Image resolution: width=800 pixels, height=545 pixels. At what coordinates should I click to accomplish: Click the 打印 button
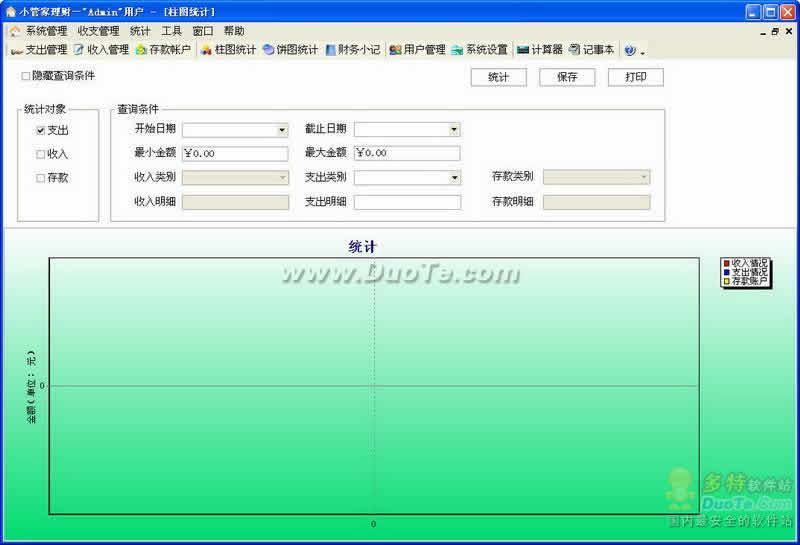pyautogui.click(x=636, y=77)
